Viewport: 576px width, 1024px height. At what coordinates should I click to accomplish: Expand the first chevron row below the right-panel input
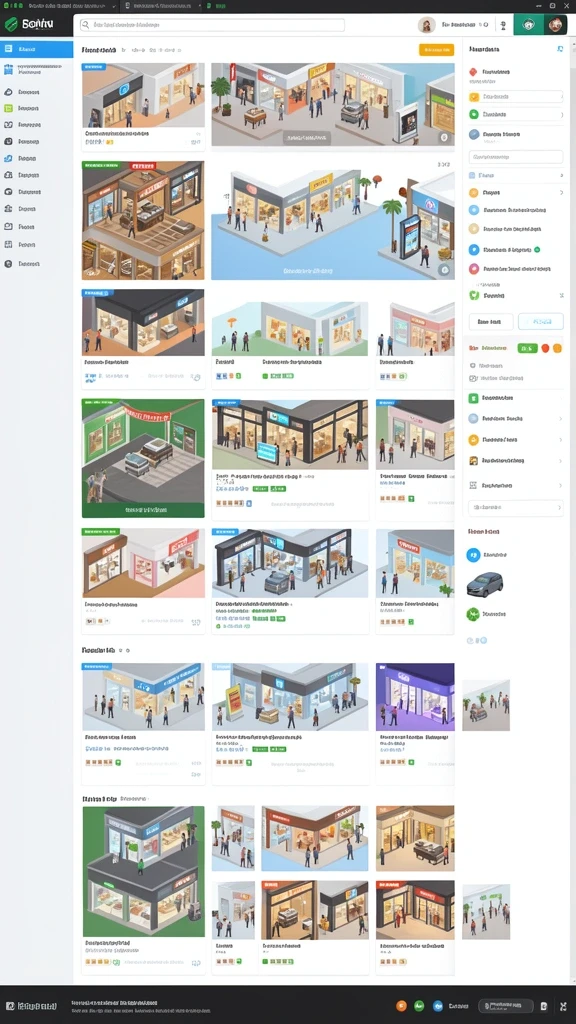516,176
